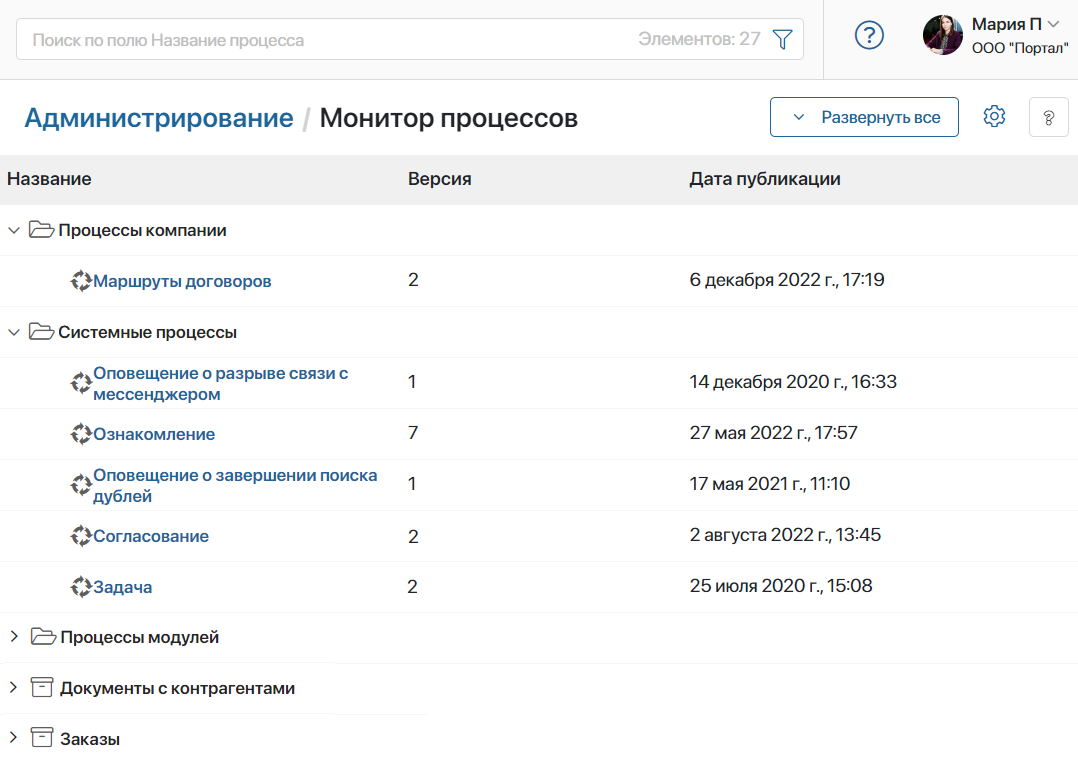1078x760 pixels.
Task: Expand the Заказы section
Action: 14,739
